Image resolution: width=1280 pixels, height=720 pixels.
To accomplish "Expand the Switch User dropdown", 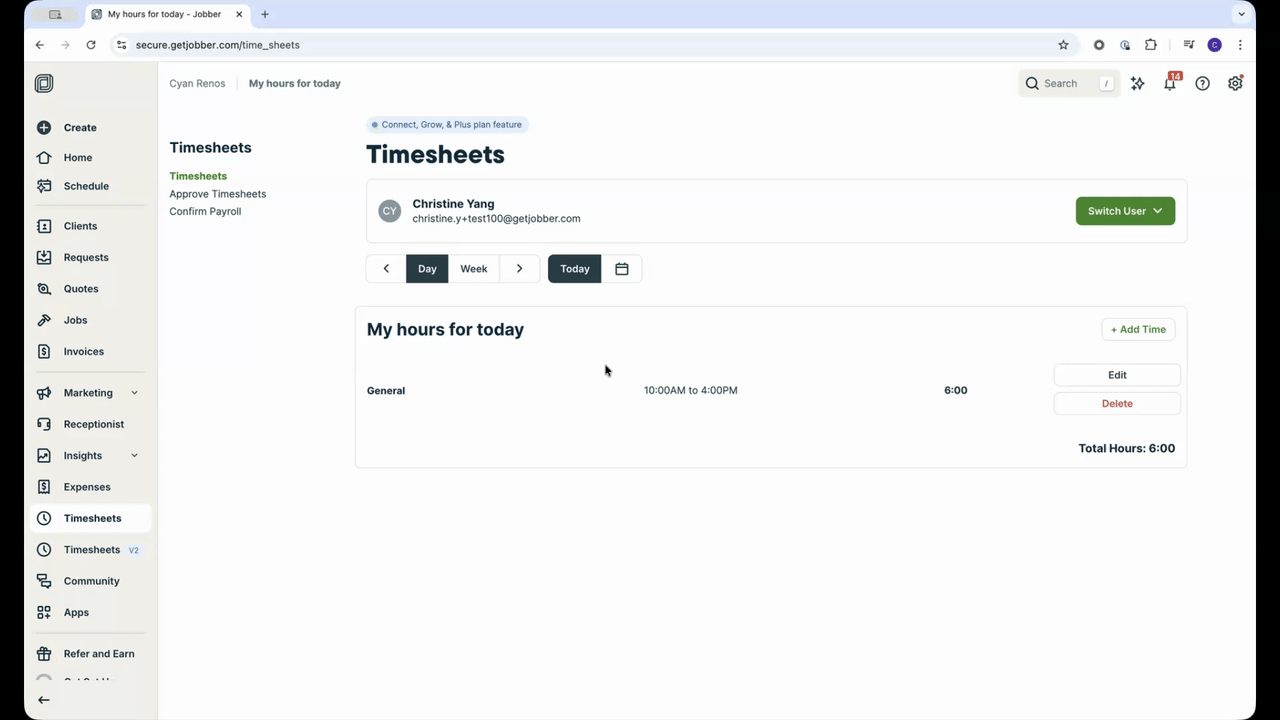I will coord(1125,211).
